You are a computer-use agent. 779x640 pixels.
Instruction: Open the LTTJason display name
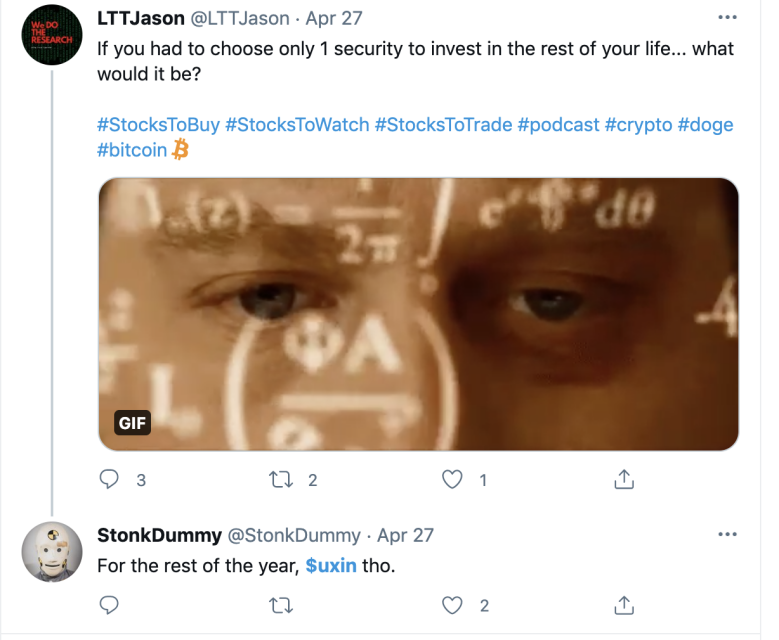141,19
